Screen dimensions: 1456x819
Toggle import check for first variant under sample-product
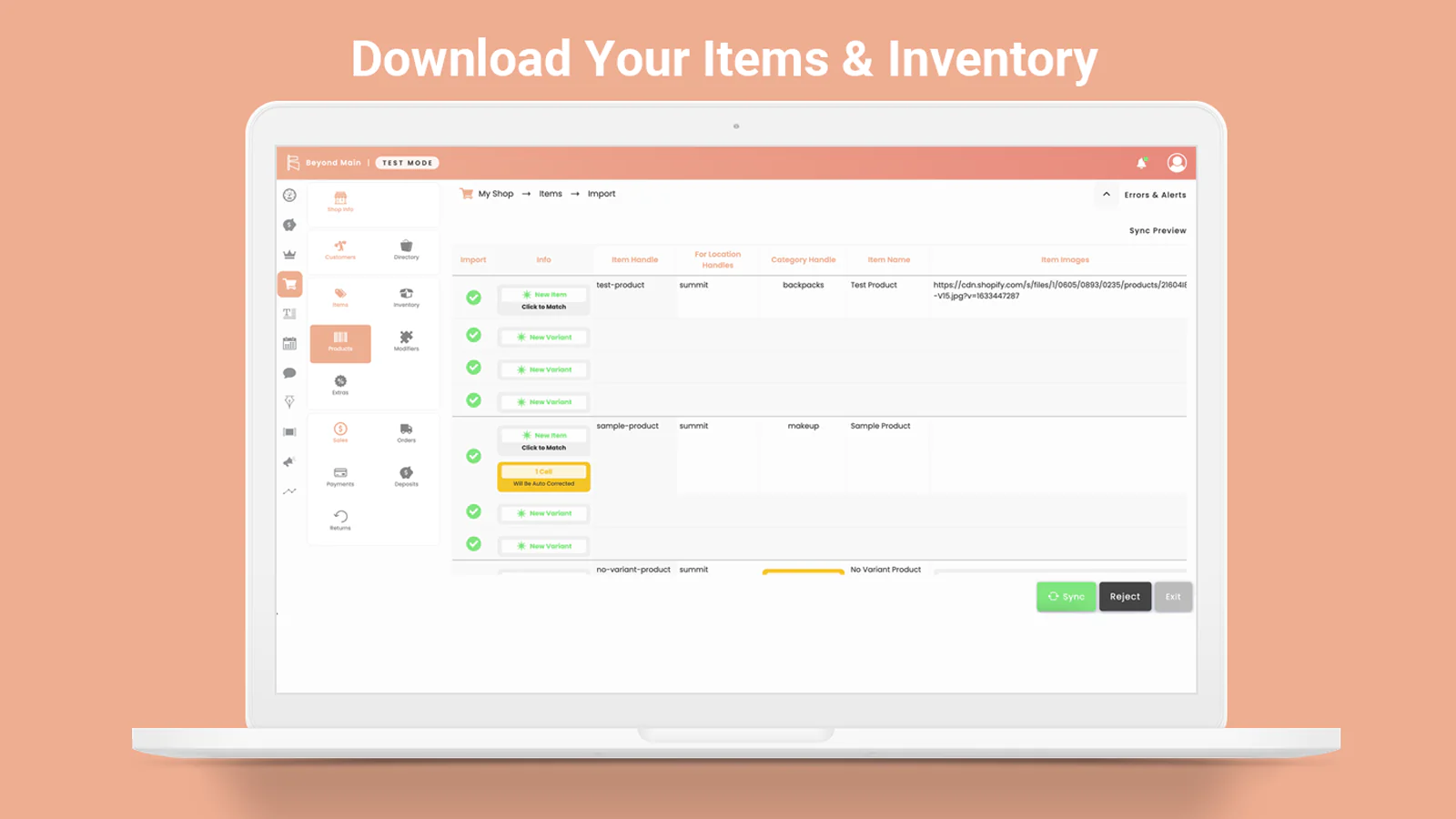point(473,511)
